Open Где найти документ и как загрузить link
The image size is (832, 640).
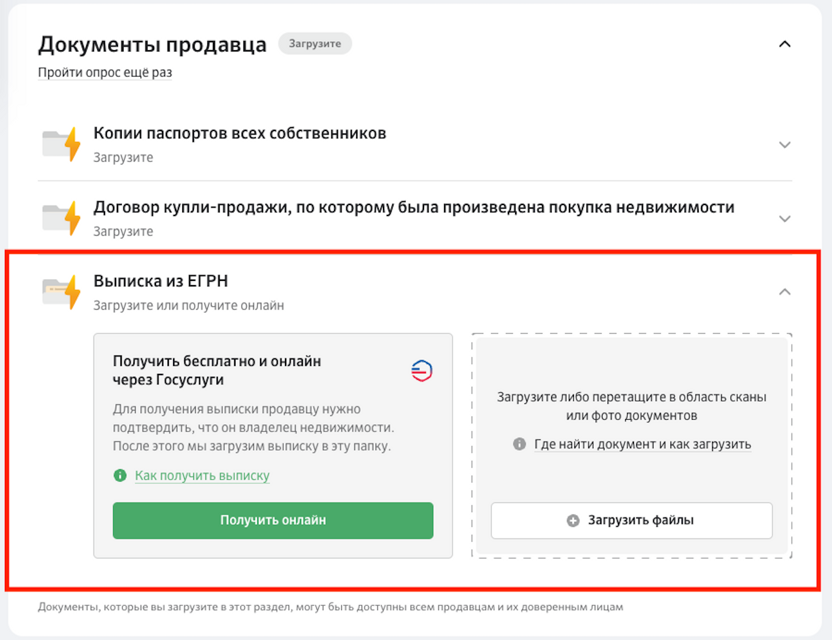pyautogui.click(x=643, y=444)
